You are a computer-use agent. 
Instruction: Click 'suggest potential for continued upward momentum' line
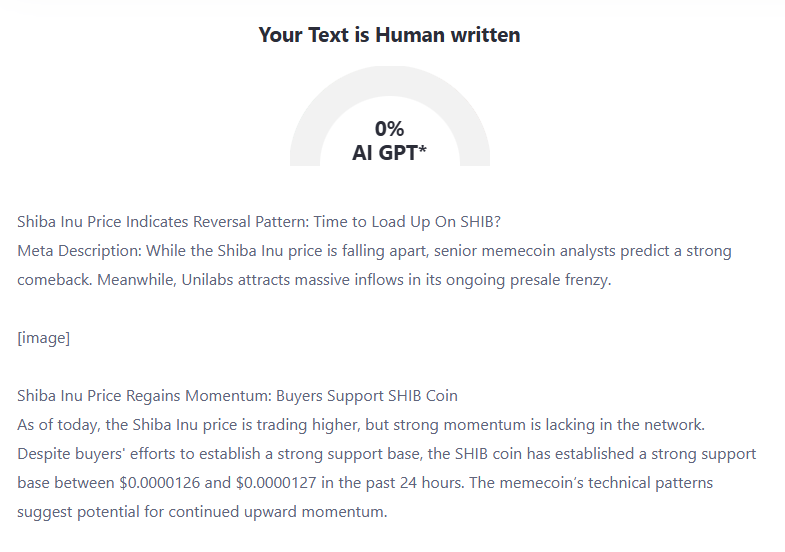(x=202, y=512)
